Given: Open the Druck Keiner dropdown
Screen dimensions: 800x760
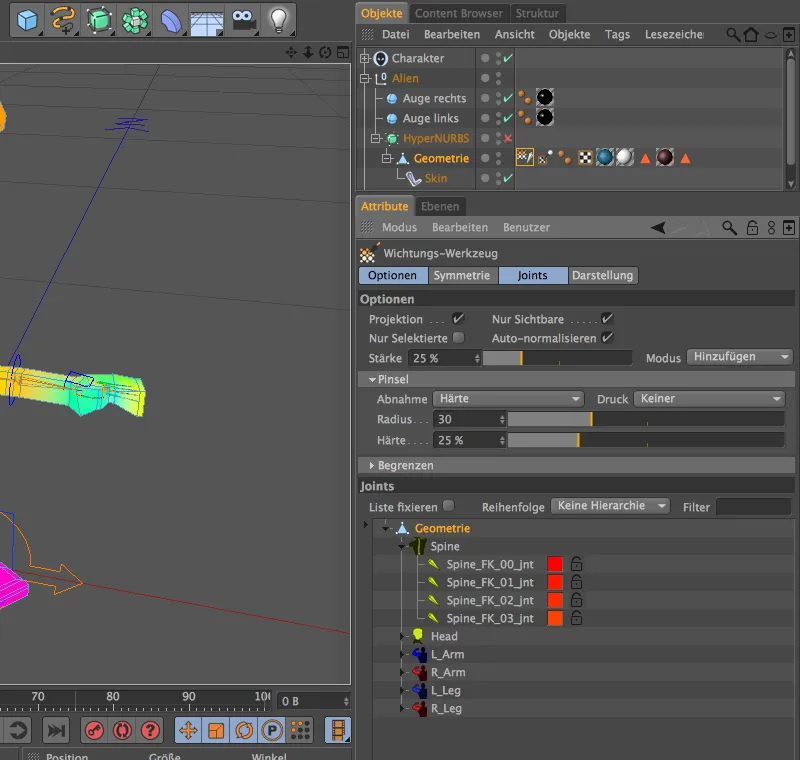Looking at the screenshot, I should 709,398.
